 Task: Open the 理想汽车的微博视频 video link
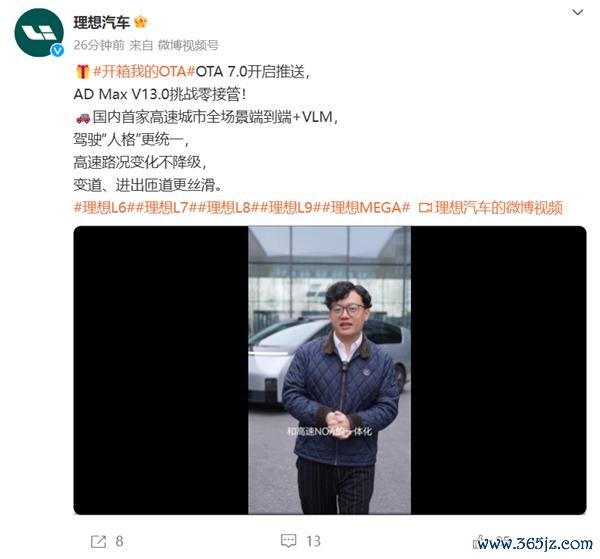click(x=499, y=208)
